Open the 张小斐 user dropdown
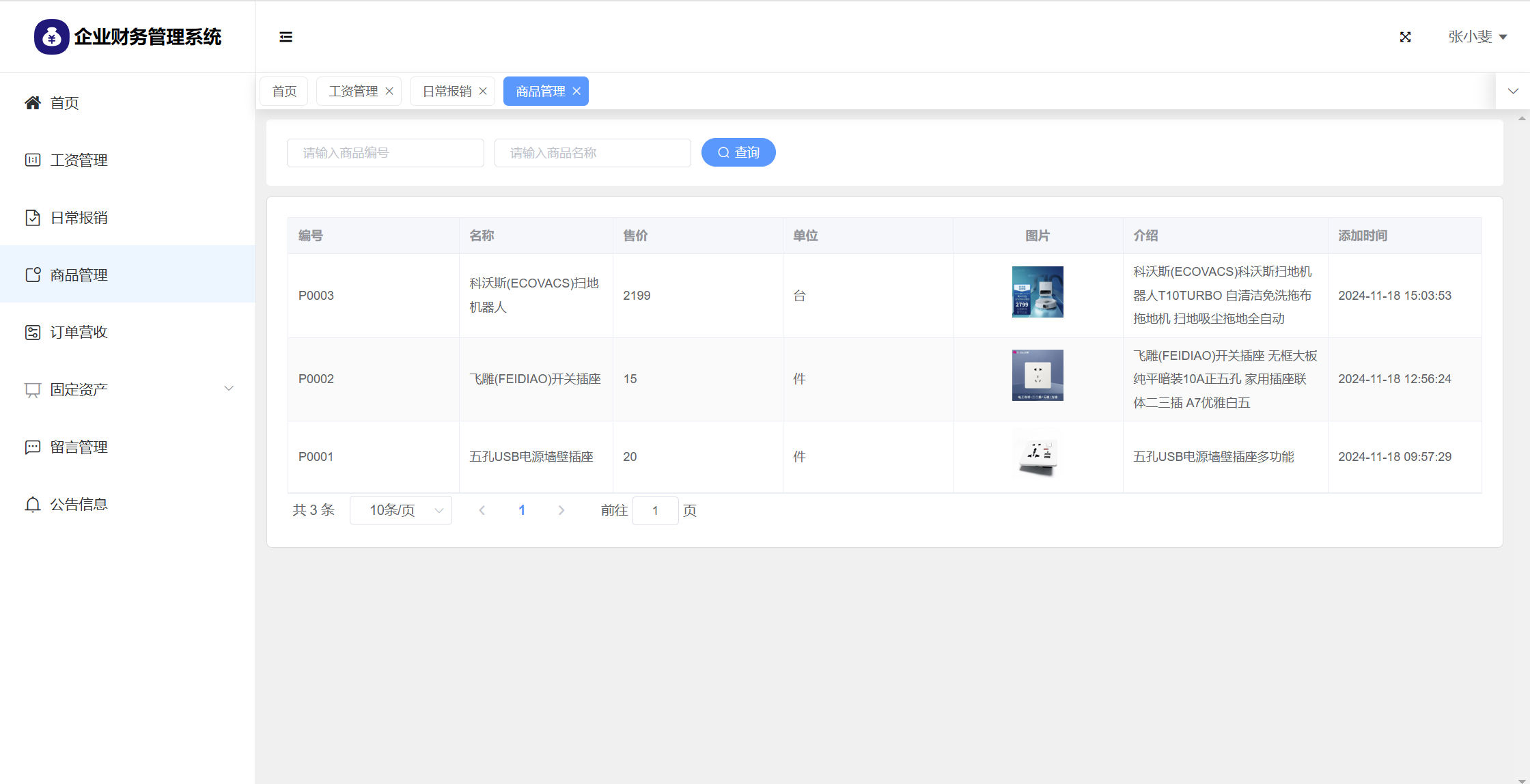Image resolution: width=1530 pixels, height=784 pixels. click(1477, 37)
